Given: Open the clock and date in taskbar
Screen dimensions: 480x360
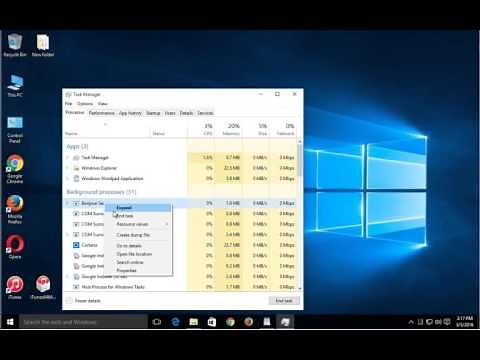Looking at the screenshot, I should click(x=465, y=322).
